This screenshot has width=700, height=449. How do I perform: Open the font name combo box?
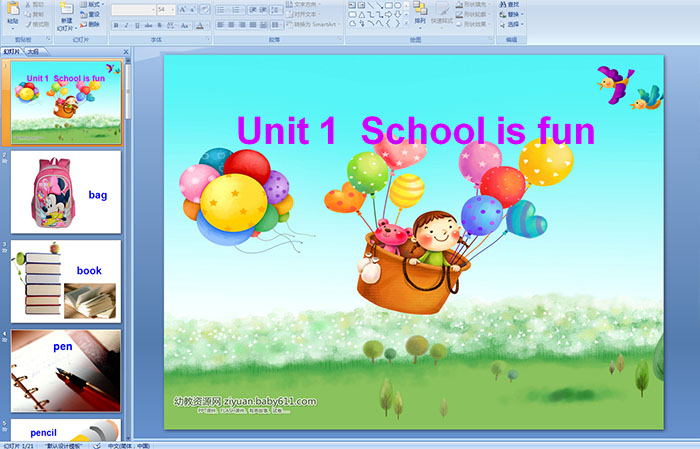tap(133, 10)
